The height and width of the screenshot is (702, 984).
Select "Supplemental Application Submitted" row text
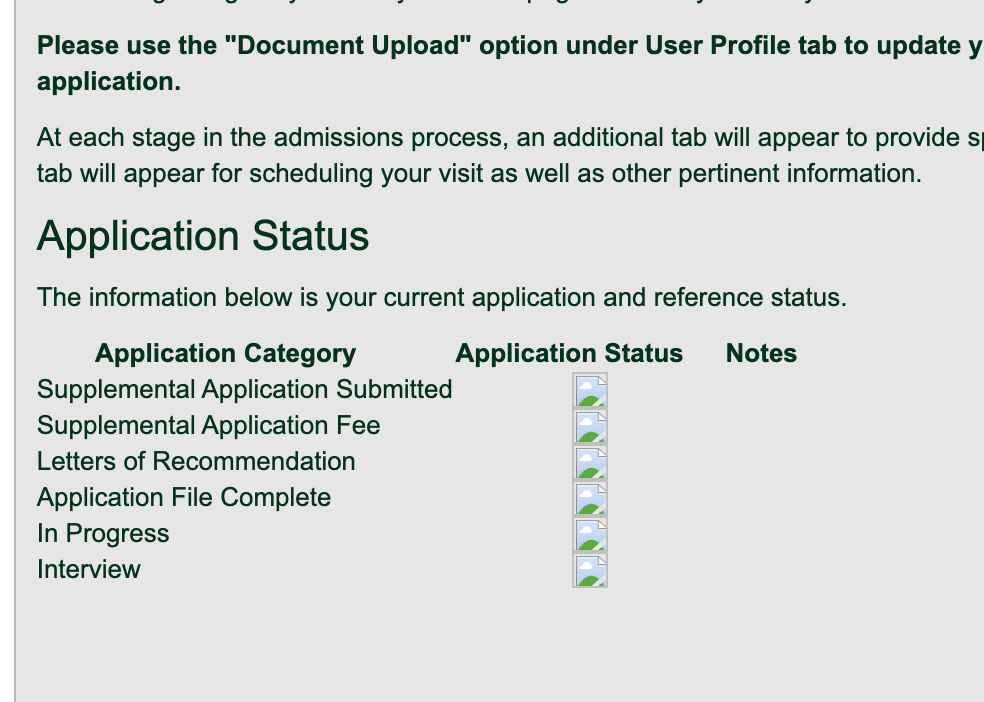pos(245,390)
